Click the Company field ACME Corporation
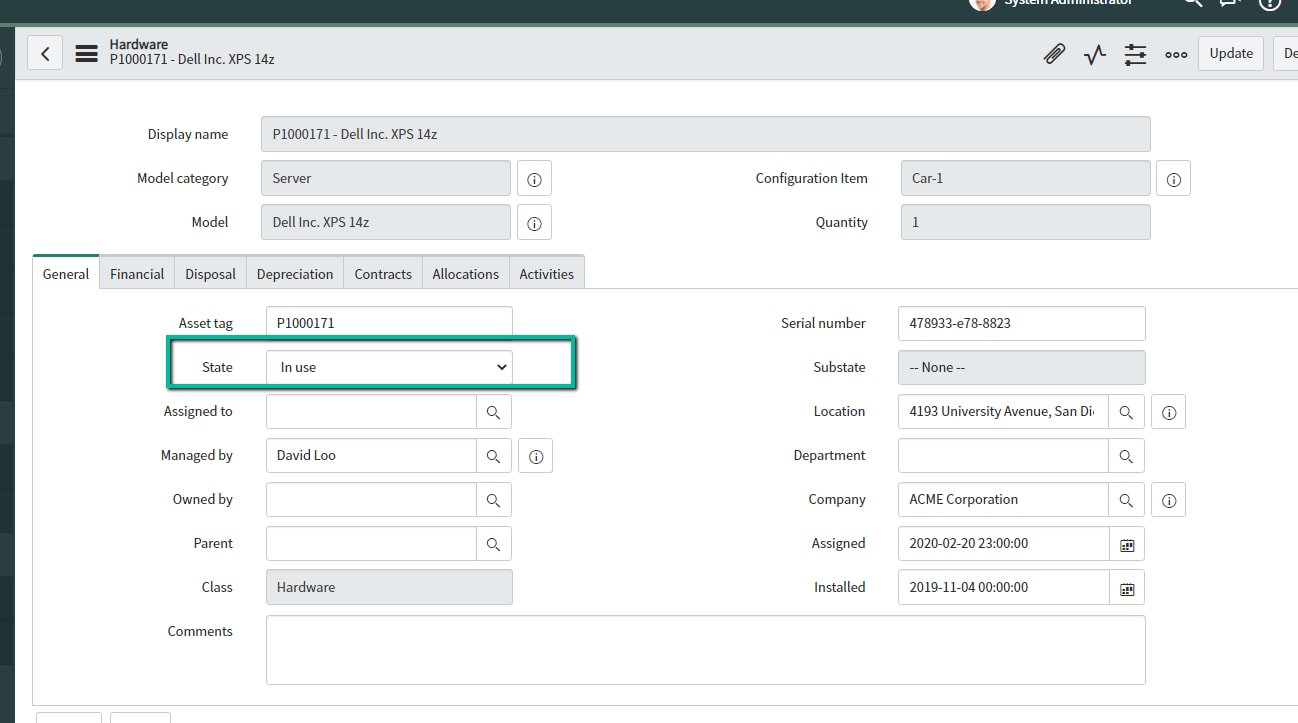The height and width of the screenshot is (723, 1298). pyautogui.click(x=1003, y=500)
